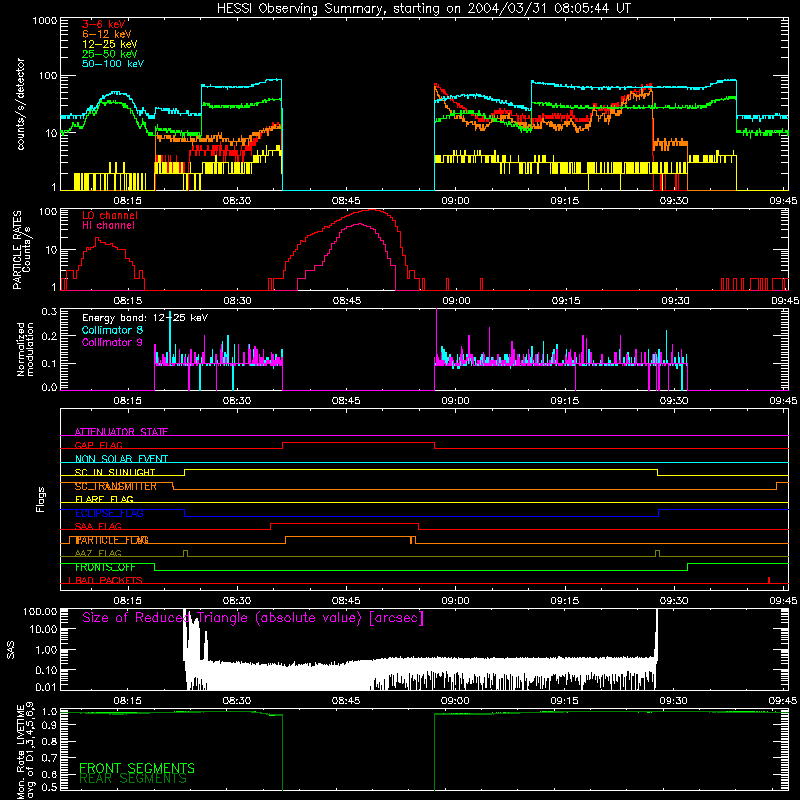This screenshot has height=800, width=800.
Task: Select the red 'LO channel' legend label
Action: click(110, 215)
